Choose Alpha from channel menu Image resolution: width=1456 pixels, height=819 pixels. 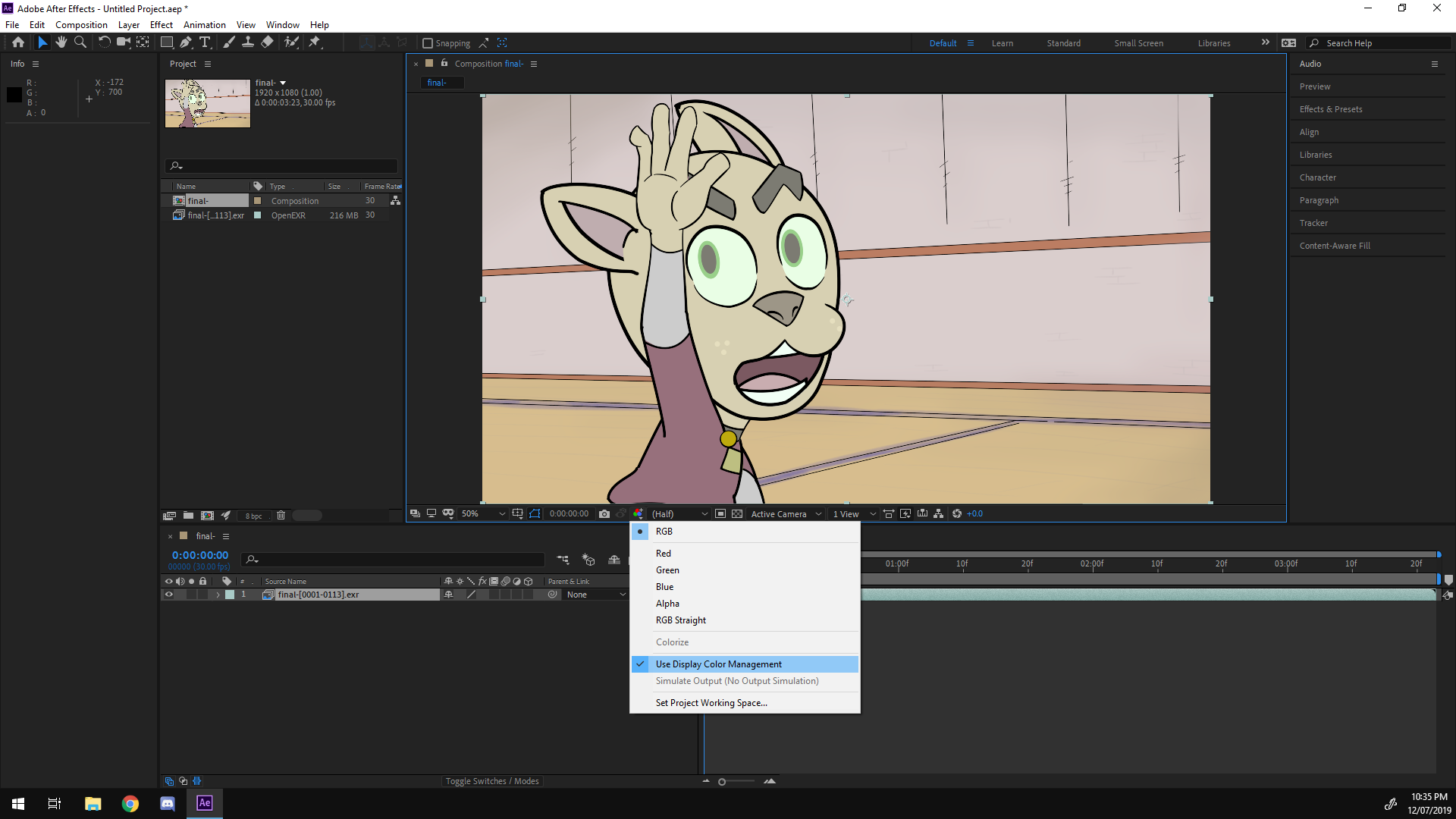[745, 604]
